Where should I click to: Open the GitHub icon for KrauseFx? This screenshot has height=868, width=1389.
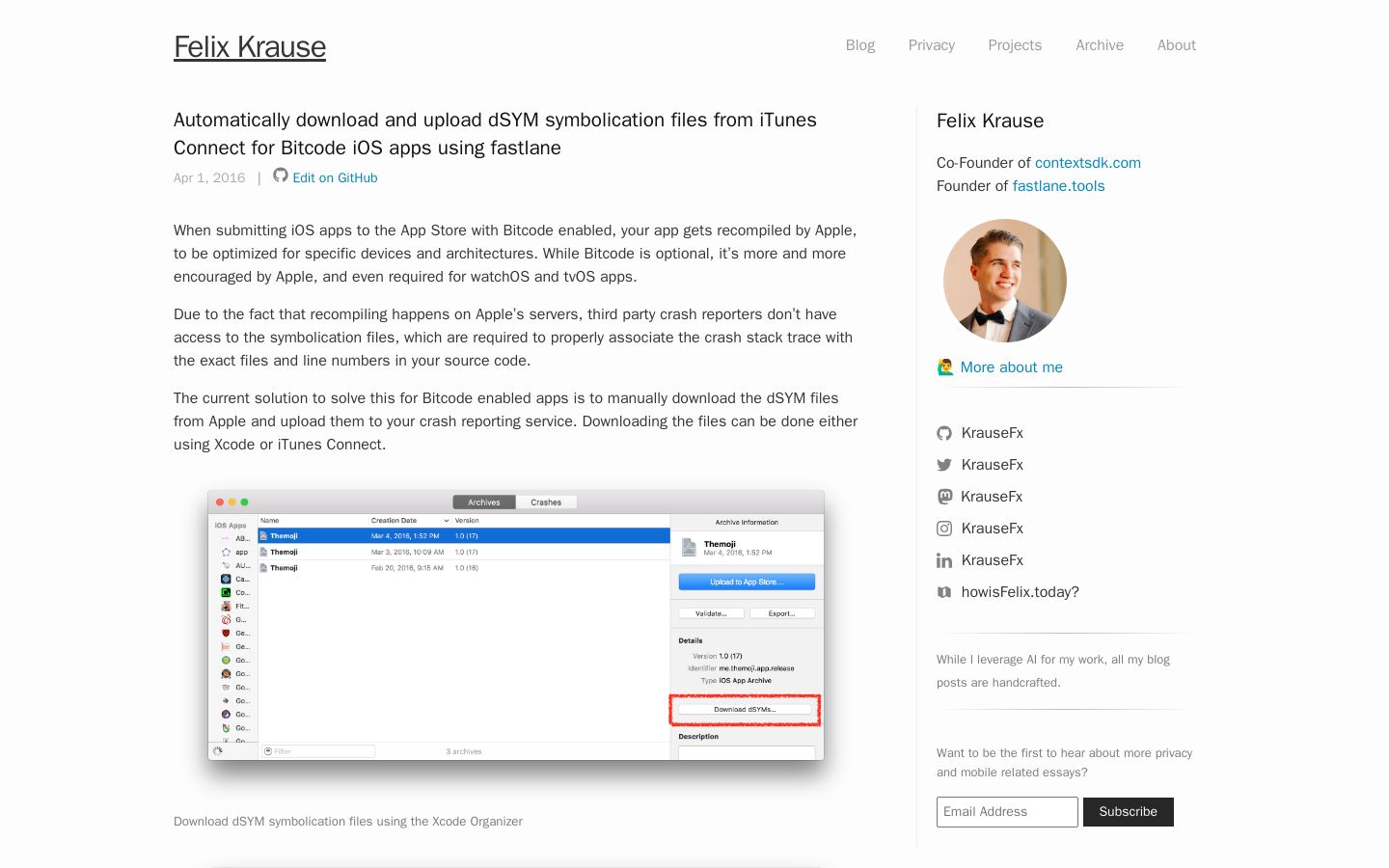944,433
